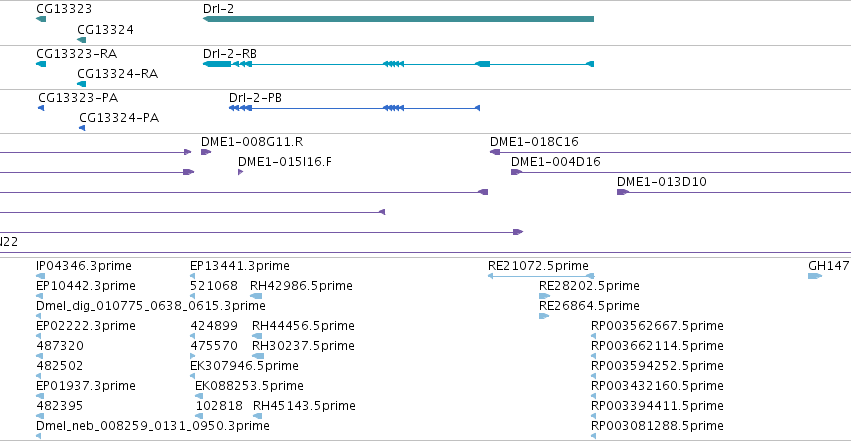Open the CG13324-PA label
The image size is (851, 441).
[119, 118]
